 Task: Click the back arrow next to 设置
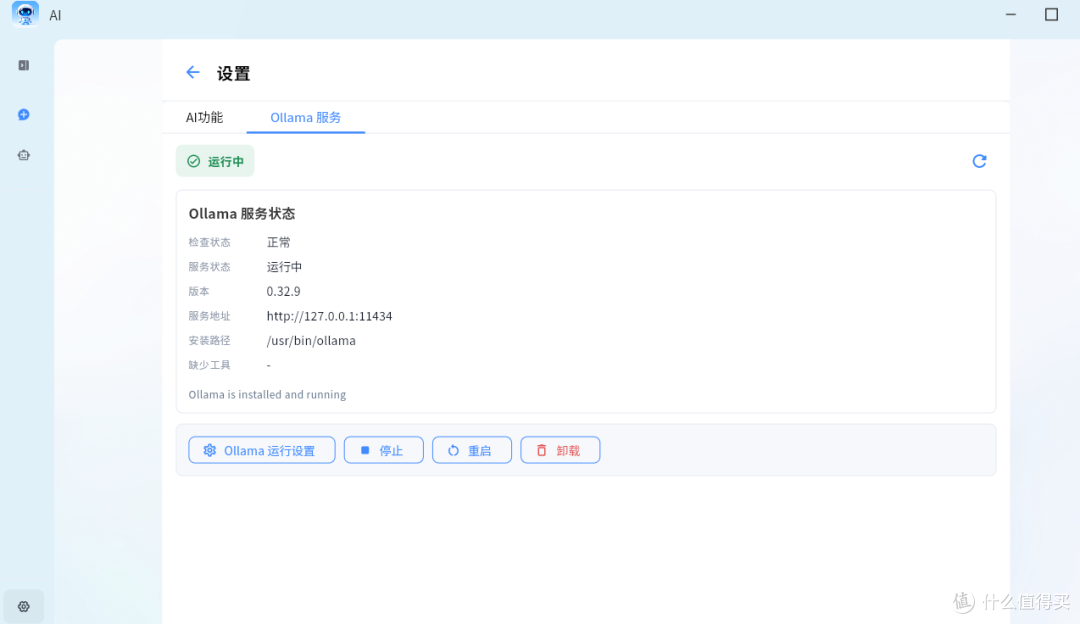(192, 72)
